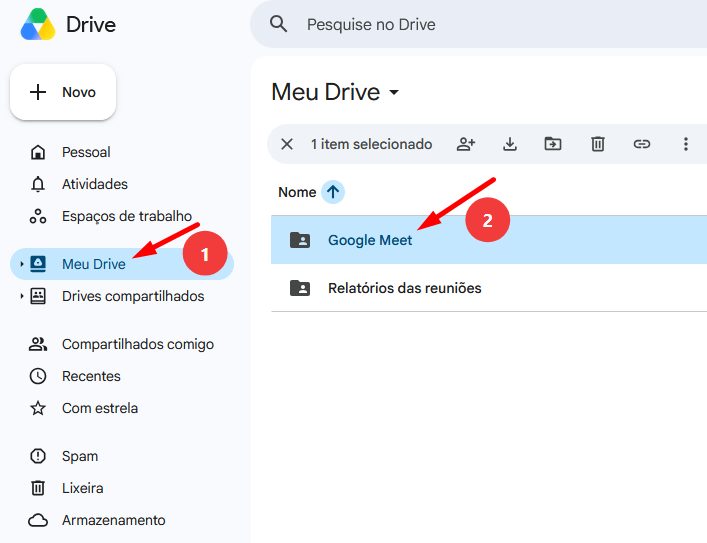707x543 pixels.
Task: Open the Spam section
Action: click(x=122, y=456)
